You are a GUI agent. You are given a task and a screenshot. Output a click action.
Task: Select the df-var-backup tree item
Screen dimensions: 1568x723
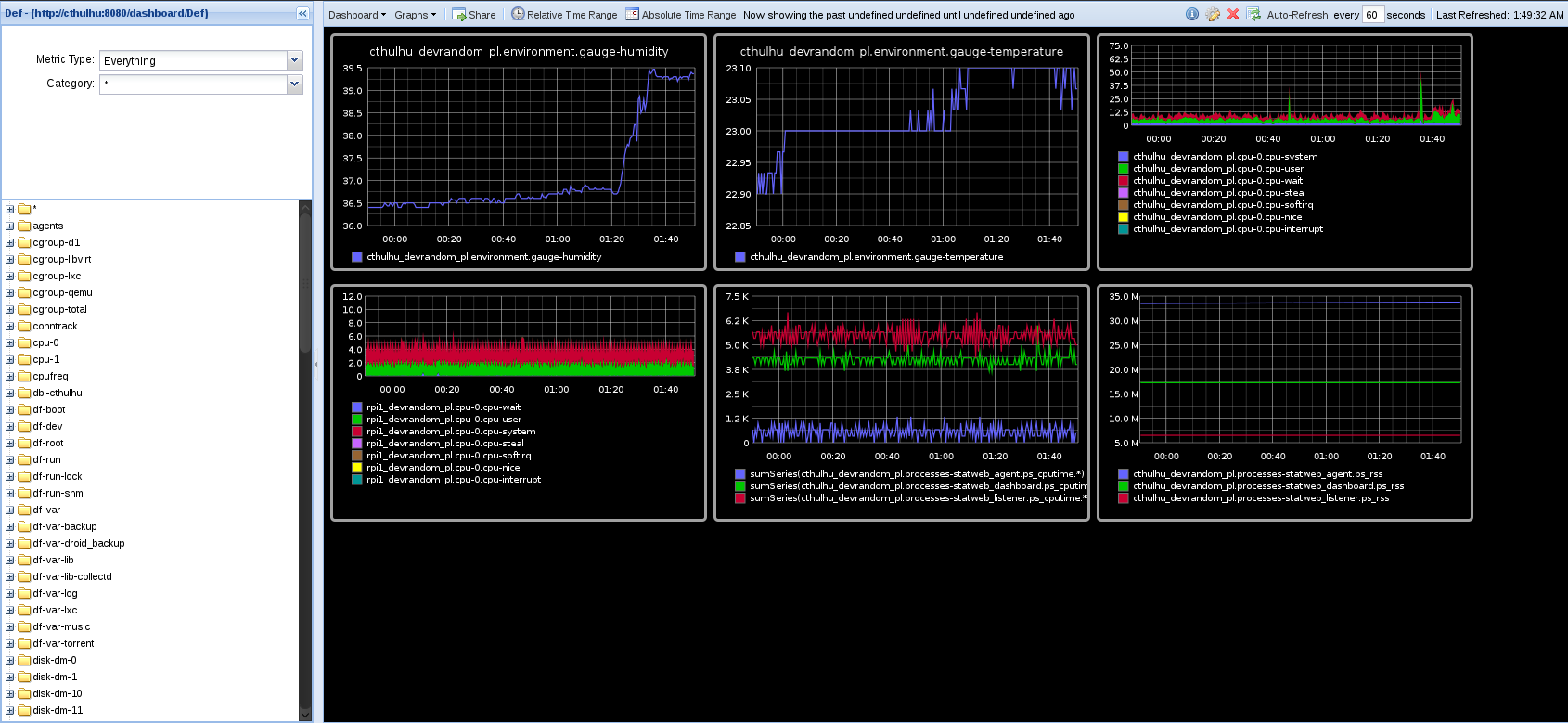click(x=65, y=526)
